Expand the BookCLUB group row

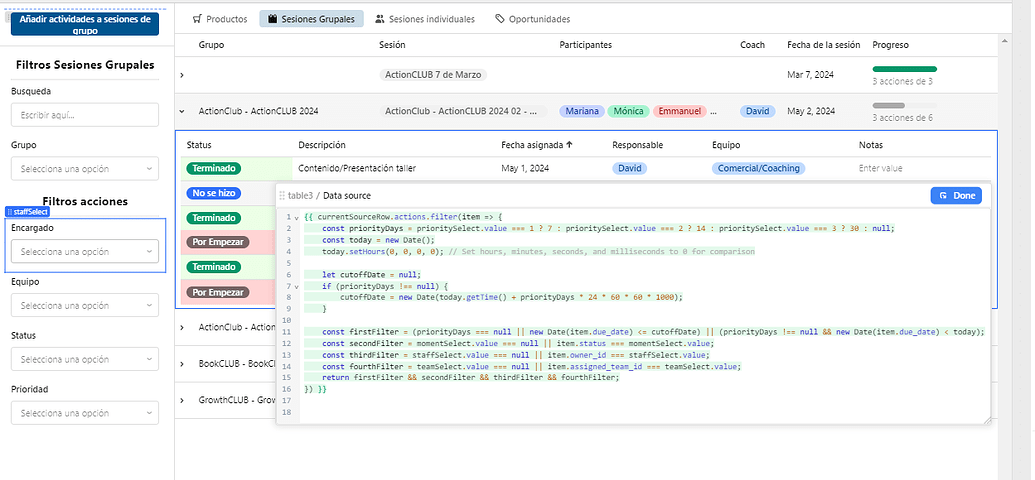(182, 364)
